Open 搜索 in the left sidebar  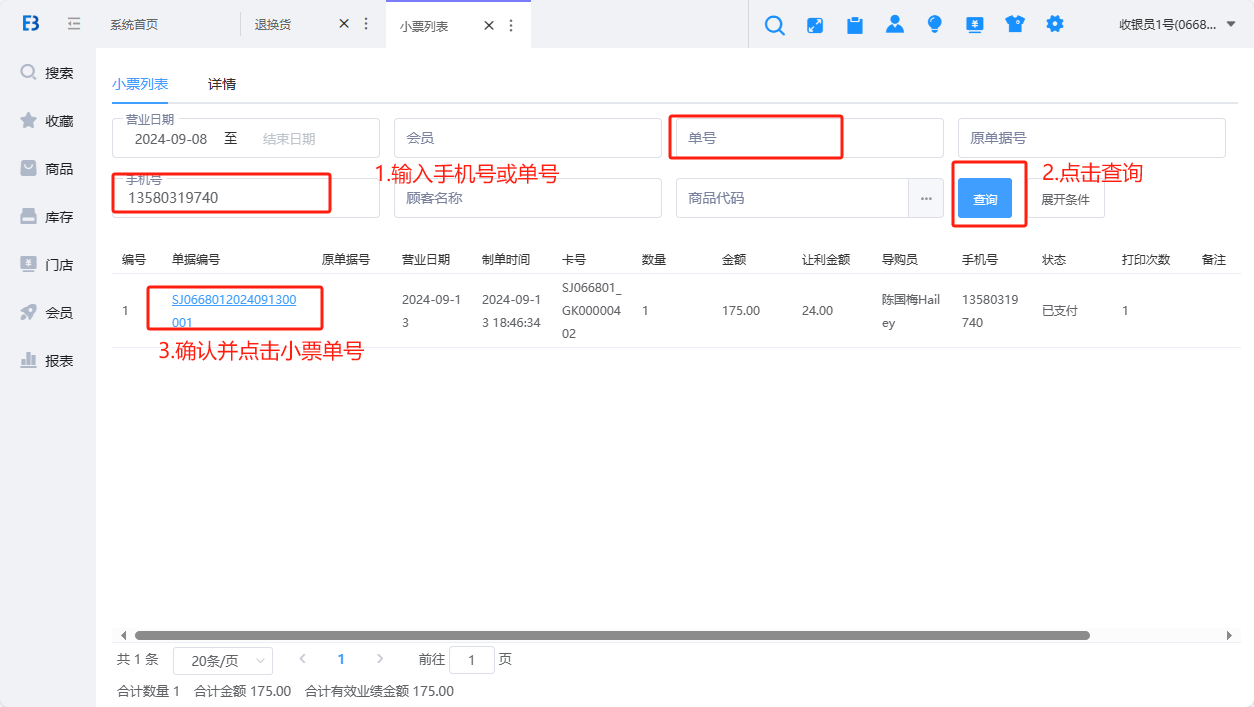pos(48,73)
